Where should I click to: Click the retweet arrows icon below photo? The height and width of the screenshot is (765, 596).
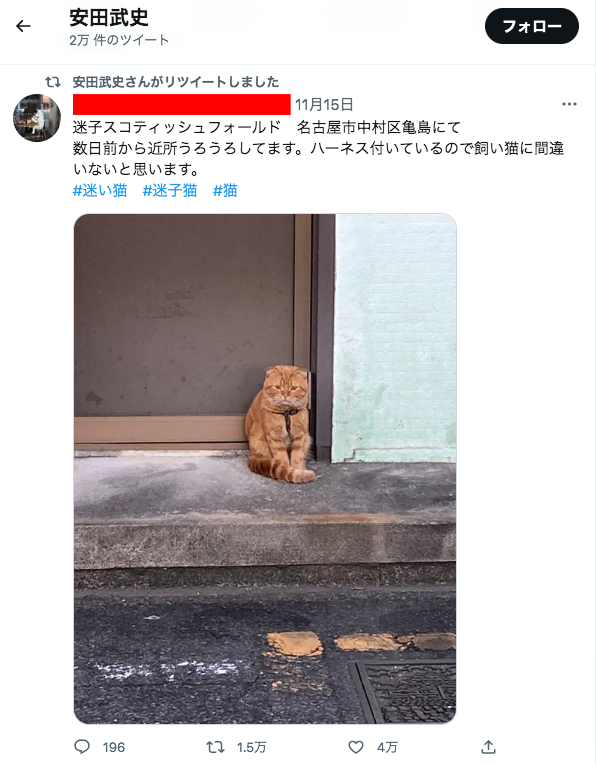(x=215, y=746)
